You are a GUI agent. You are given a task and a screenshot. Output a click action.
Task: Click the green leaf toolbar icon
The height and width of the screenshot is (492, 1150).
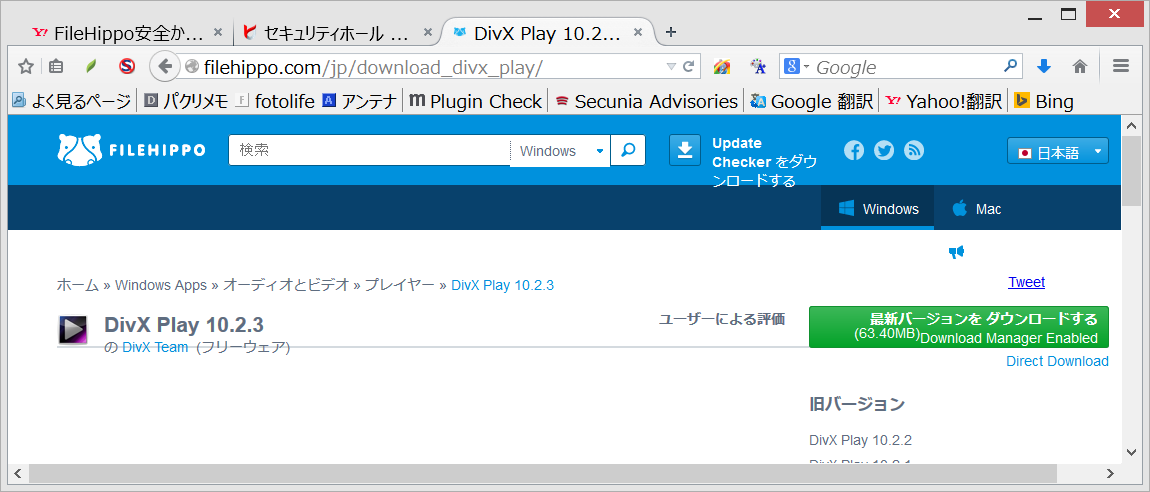click(x=91, y=67)
